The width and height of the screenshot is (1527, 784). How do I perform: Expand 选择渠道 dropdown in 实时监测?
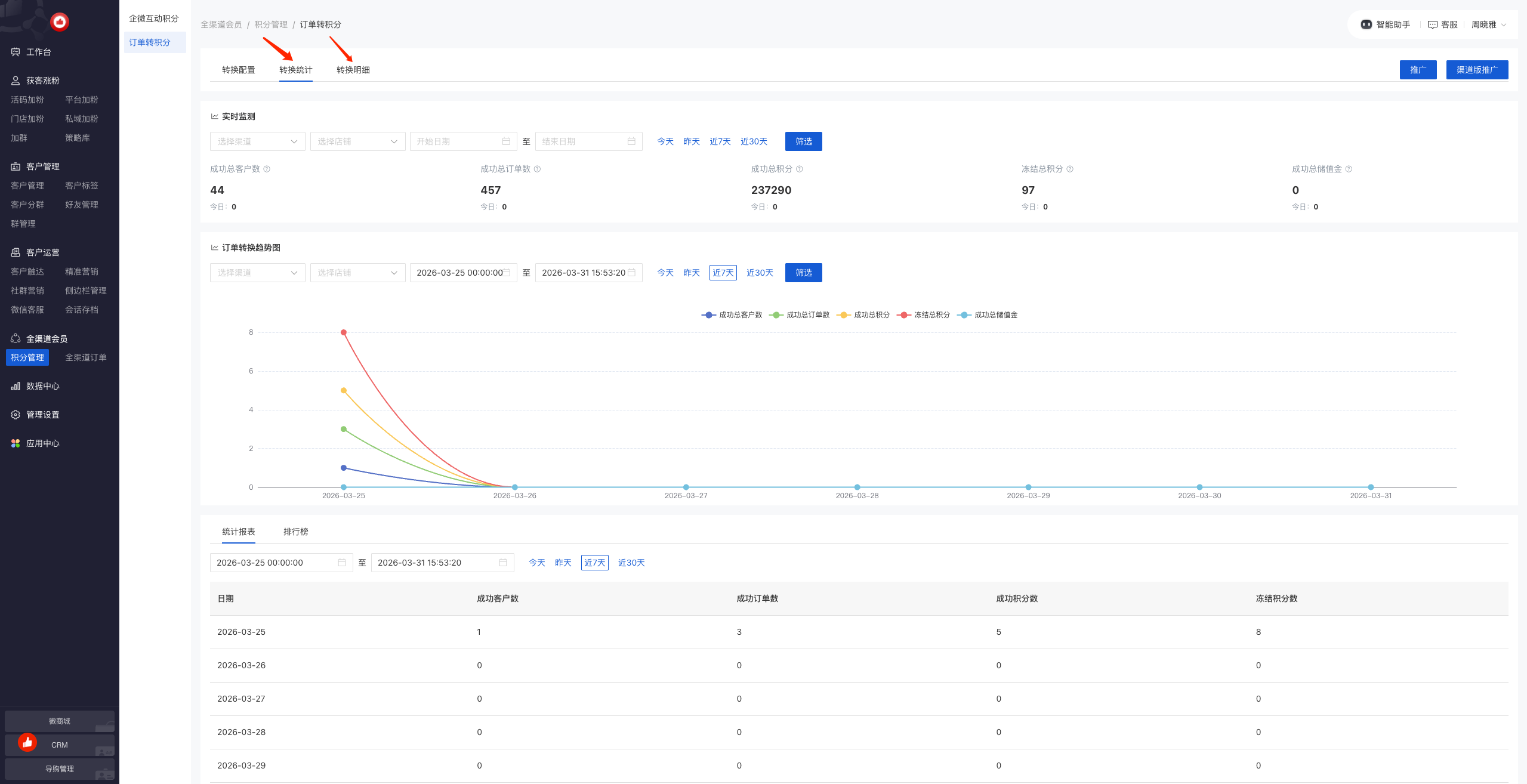tap(257, 141)
